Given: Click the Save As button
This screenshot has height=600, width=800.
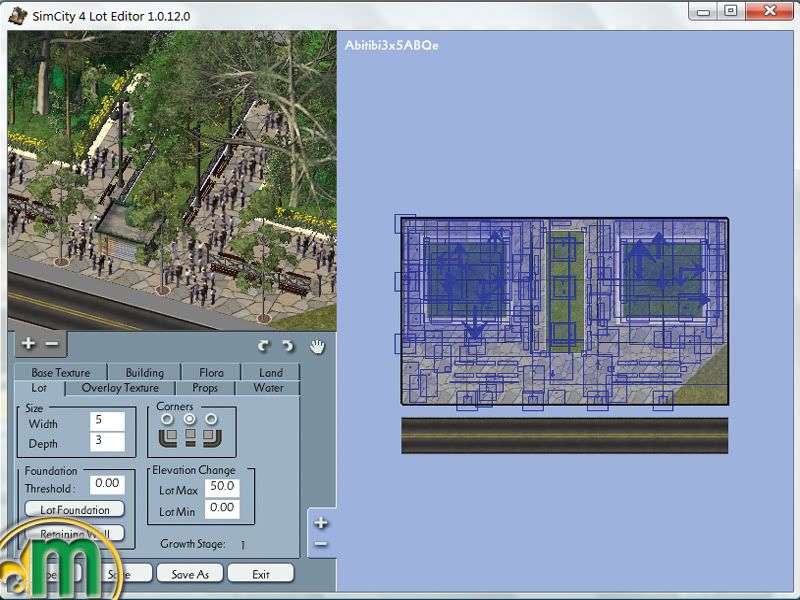Looking at the screenshot, I should coord(190,574).
